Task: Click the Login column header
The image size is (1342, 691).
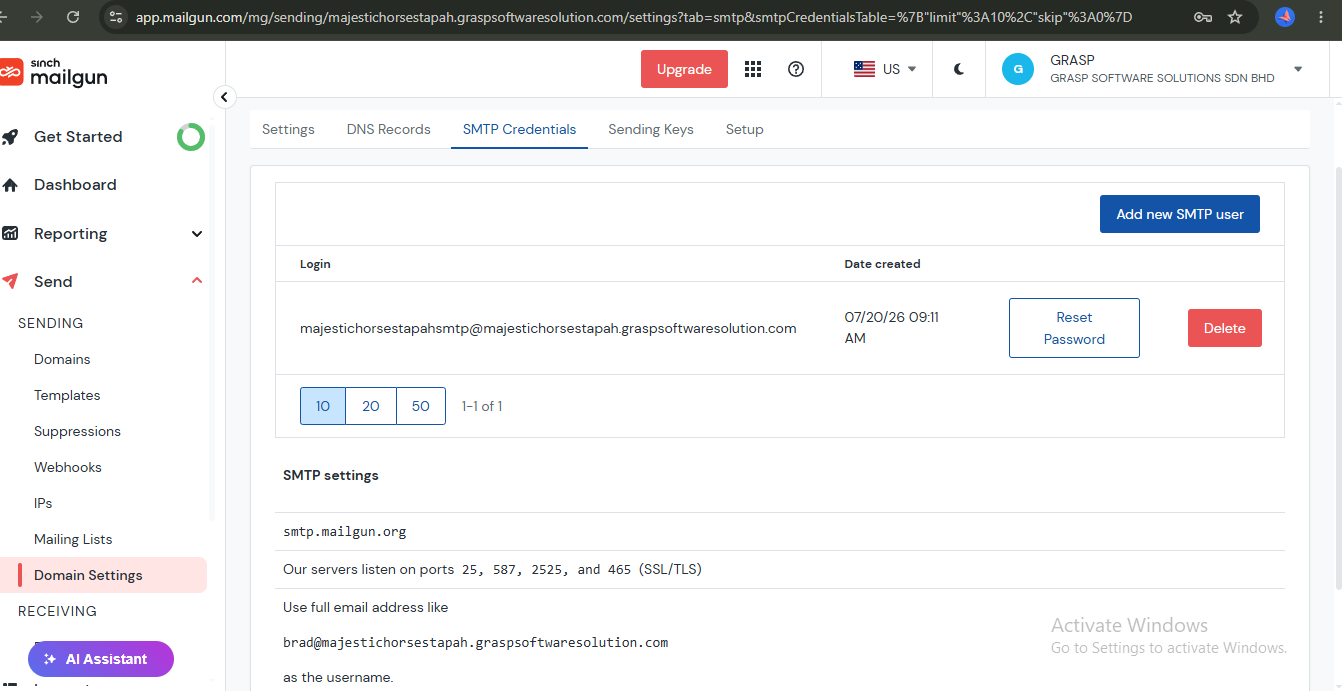Action: (315, 264)
